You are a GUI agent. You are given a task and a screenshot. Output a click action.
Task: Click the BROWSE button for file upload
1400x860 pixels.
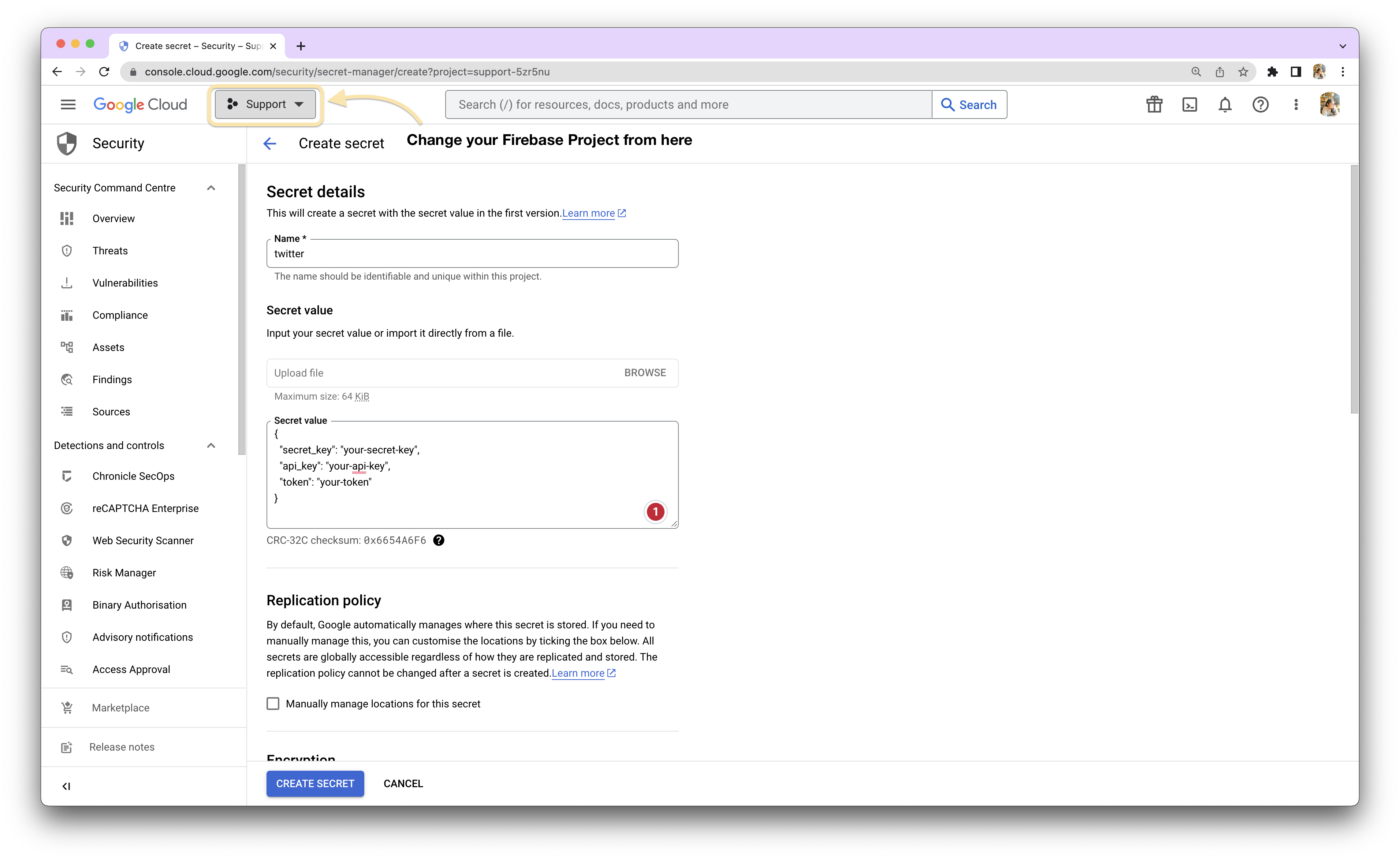tap(645, 372)
